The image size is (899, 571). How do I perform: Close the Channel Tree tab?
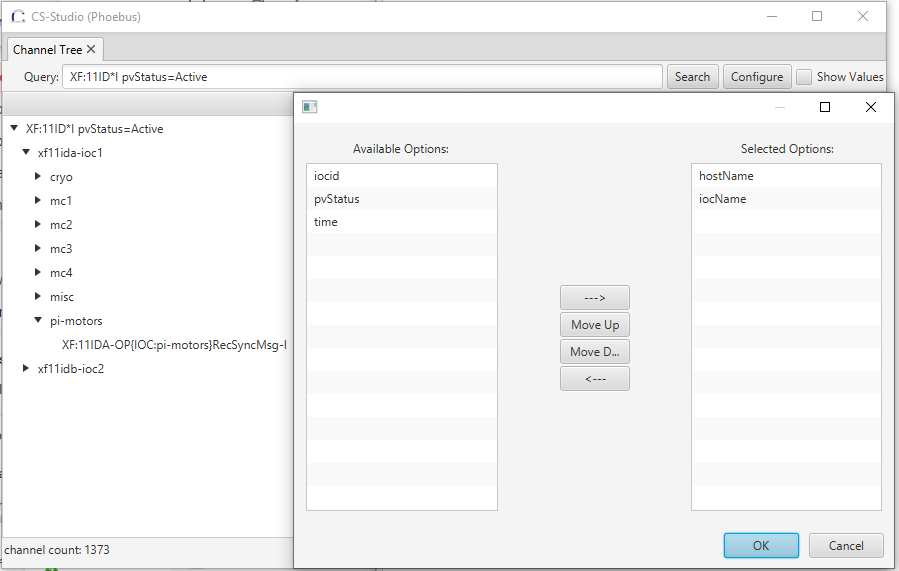pyautogui.click(x=92, y=50)
